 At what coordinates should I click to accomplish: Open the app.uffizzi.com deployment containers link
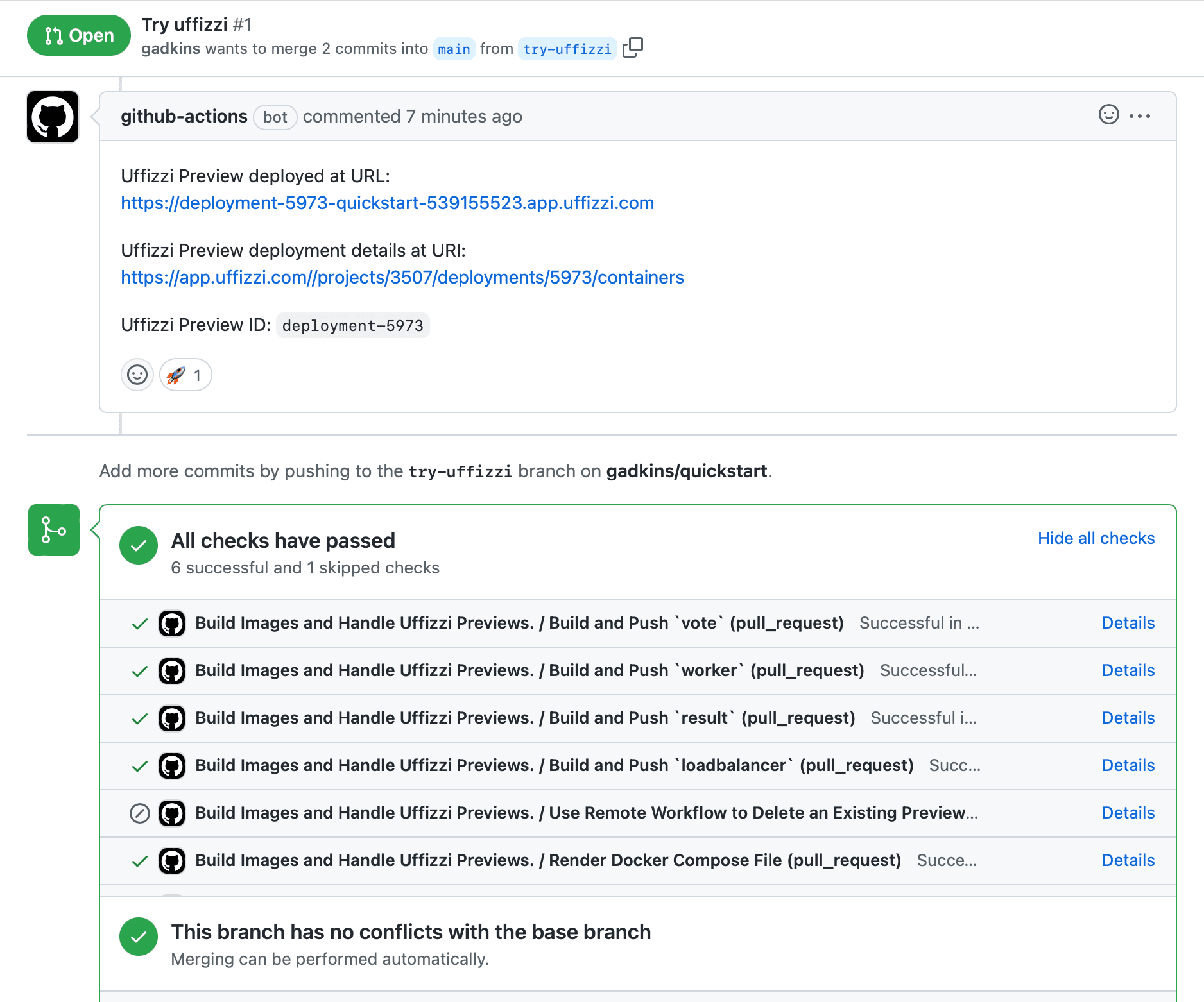coord(402,277)
